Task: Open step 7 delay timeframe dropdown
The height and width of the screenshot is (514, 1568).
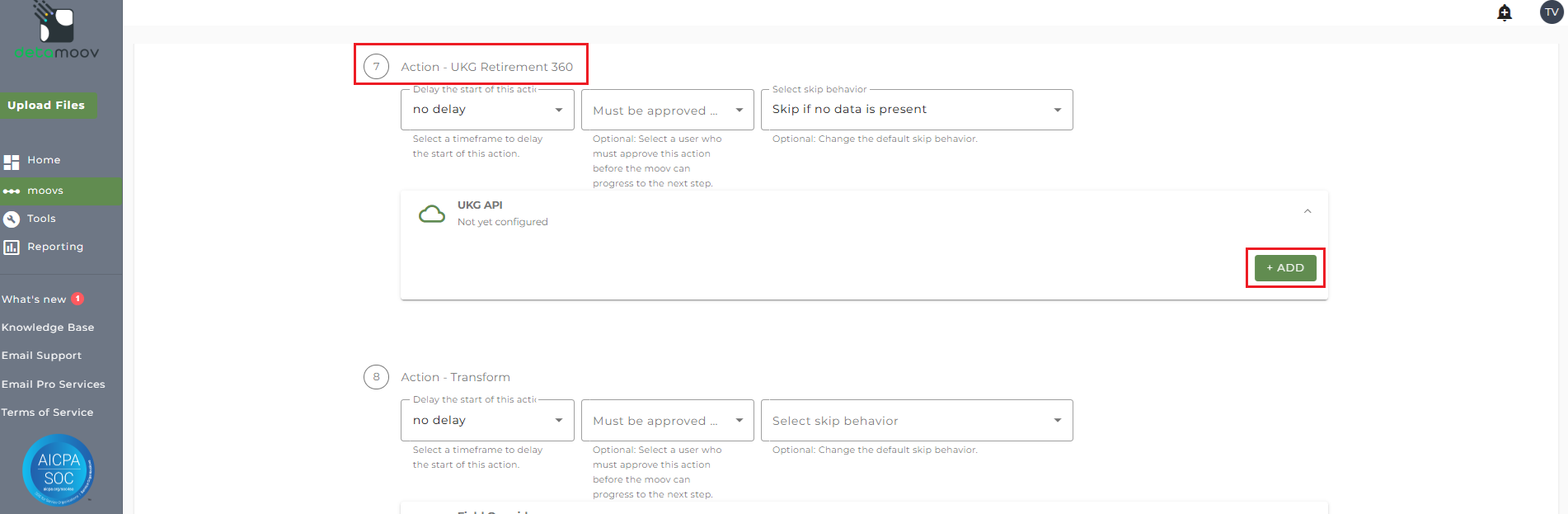Action: [x=487, y=110]
